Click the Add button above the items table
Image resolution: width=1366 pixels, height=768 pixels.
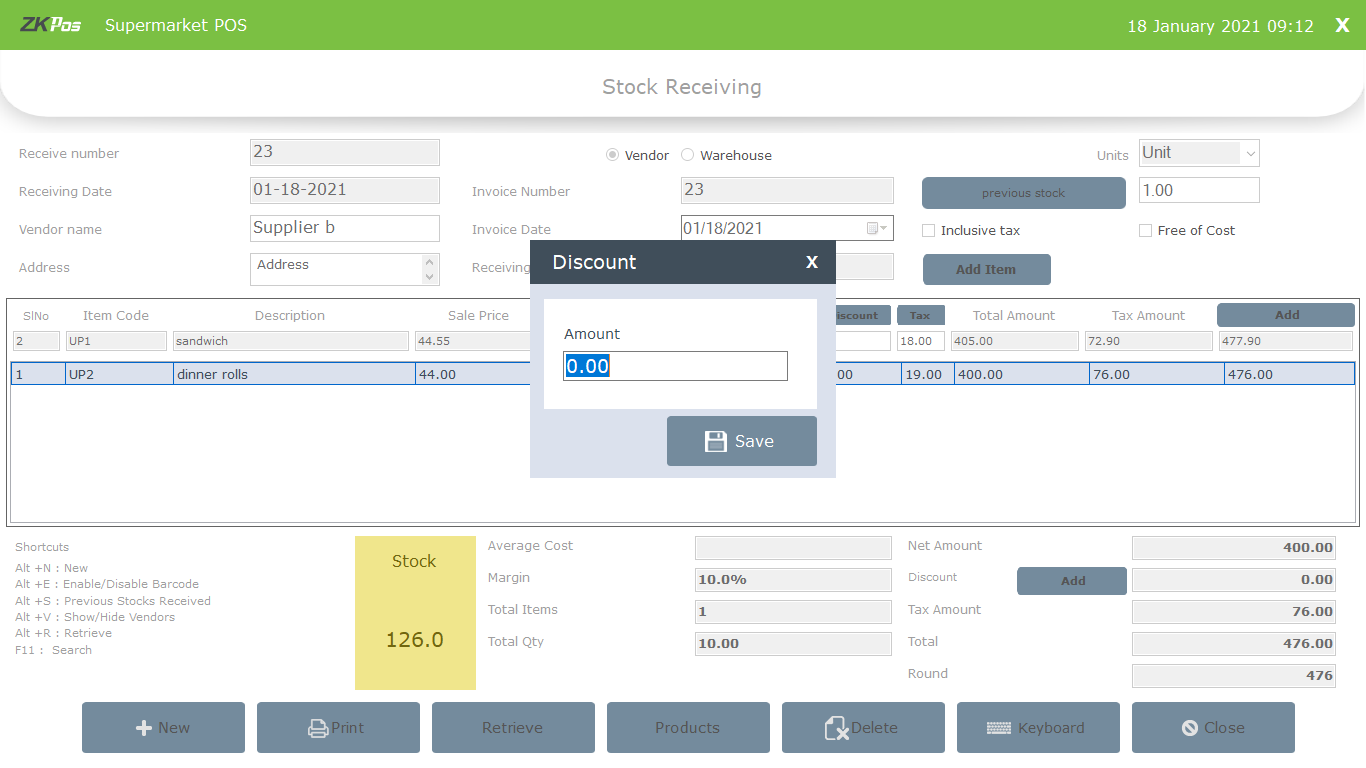tap(1286, 314)
